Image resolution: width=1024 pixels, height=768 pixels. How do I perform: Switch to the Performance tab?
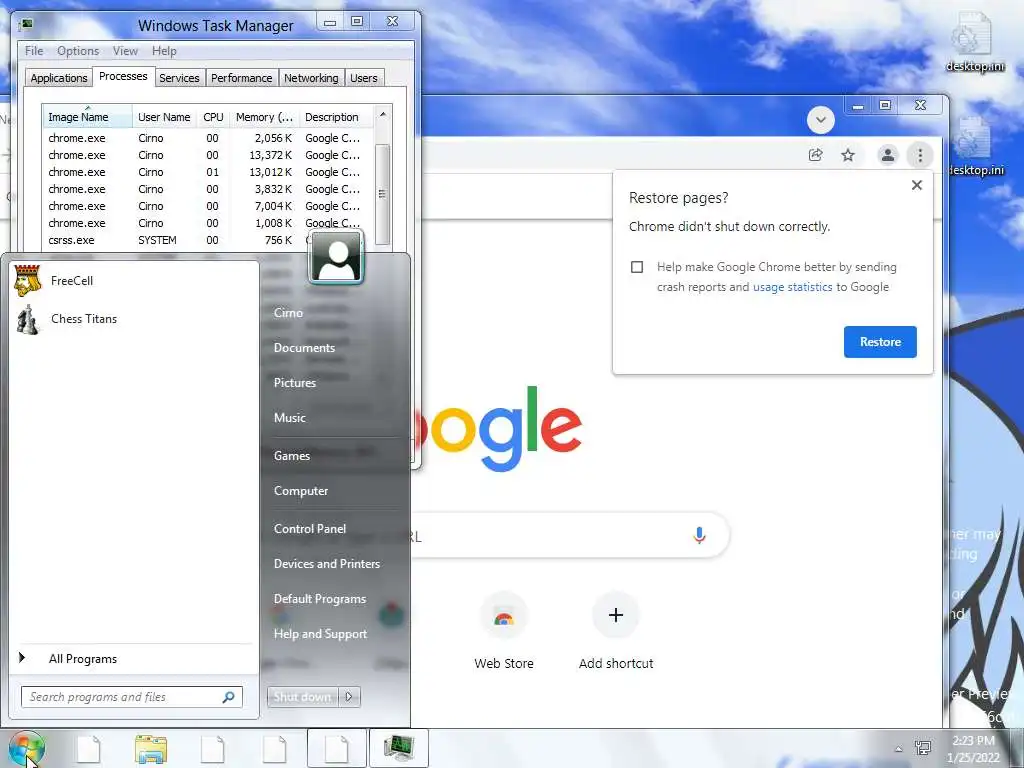[x=242, y=78]
